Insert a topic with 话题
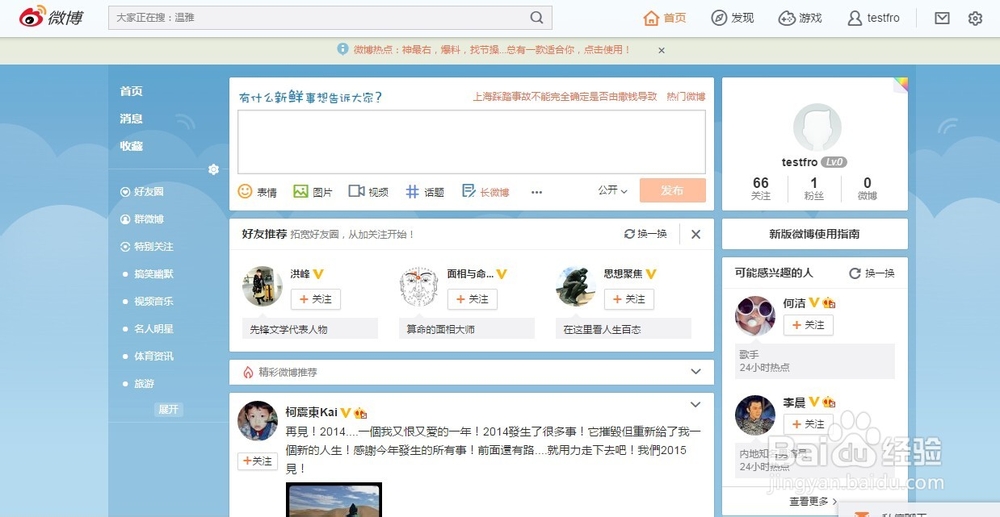 point(425,191)
